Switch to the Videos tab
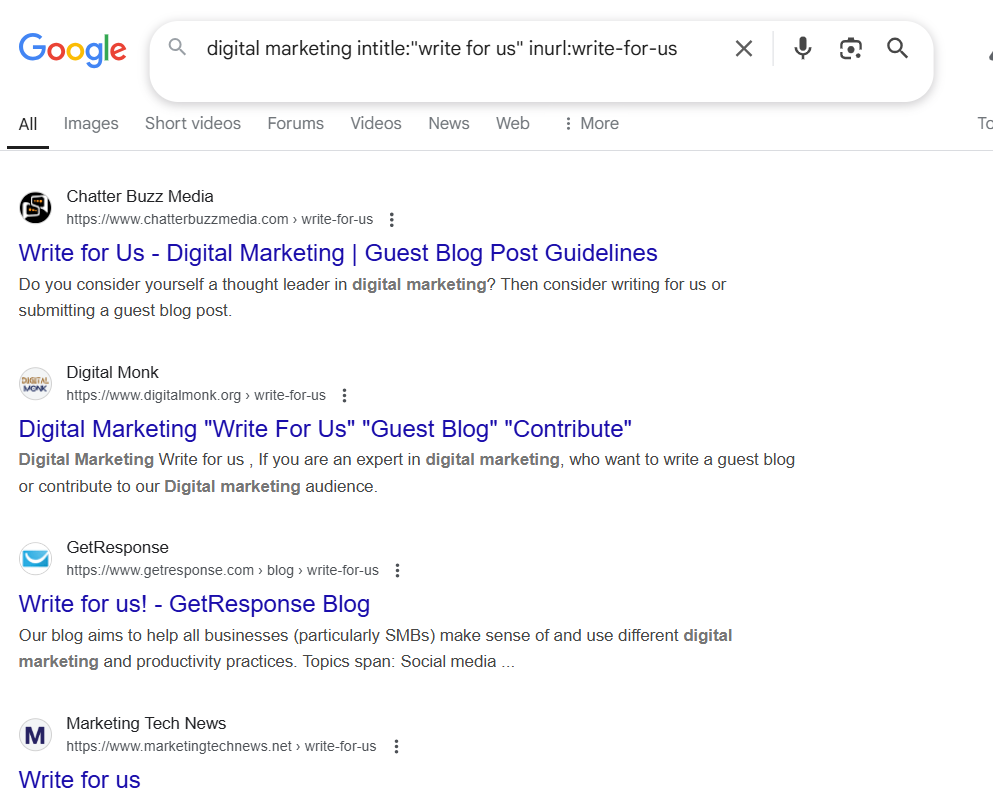This screenshot has width=993, height=802. (x=375, y=123)
